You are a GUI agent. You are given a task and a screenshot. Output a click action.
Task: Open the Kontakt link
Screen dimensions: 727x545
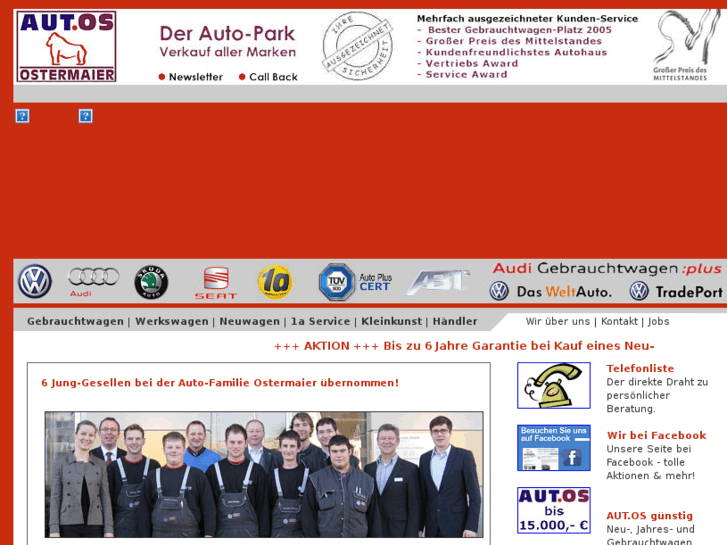tap(619, 321)
